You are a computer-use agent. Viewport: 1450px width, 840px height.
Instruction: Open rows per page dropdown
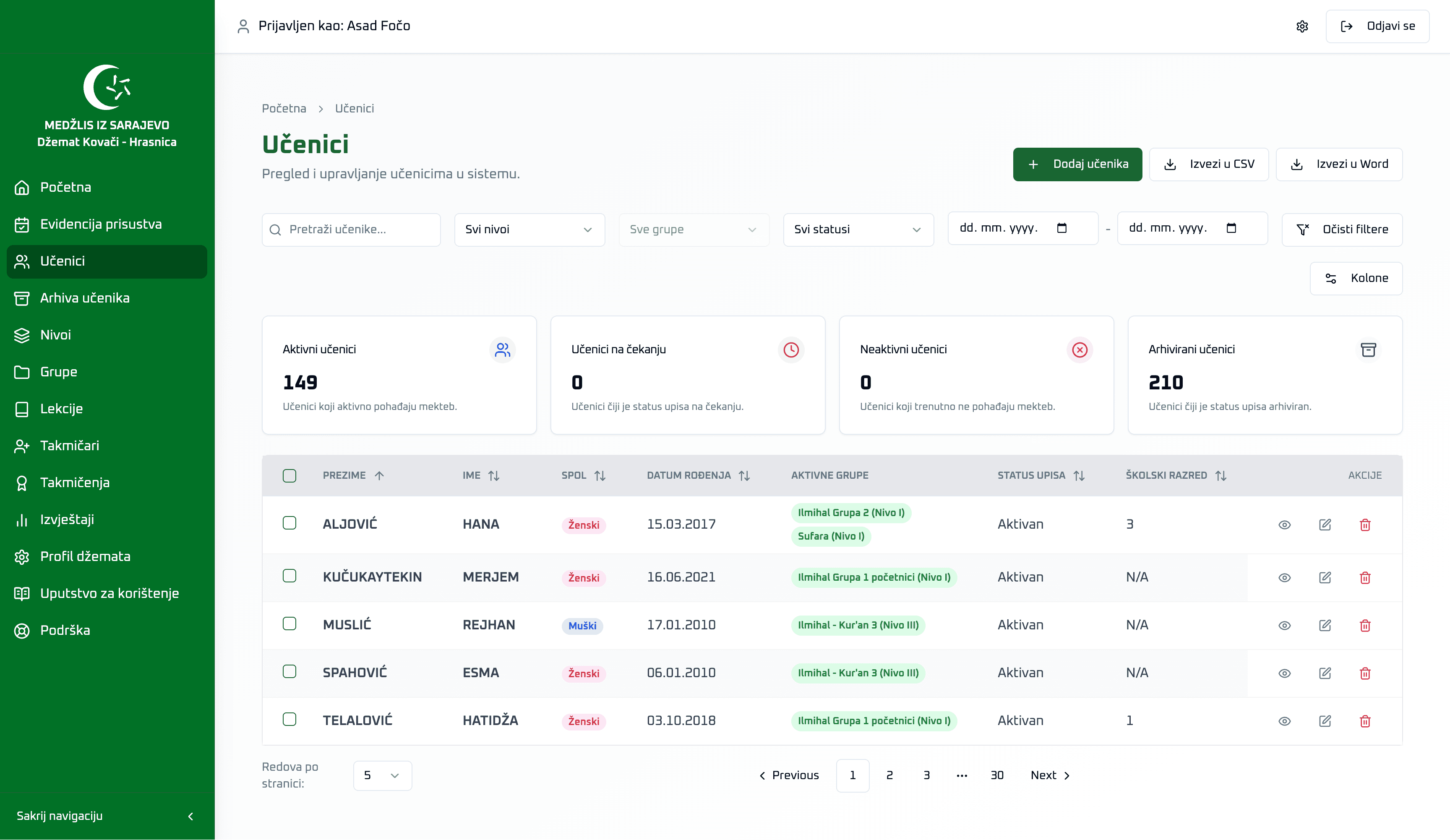click(382, 775)
